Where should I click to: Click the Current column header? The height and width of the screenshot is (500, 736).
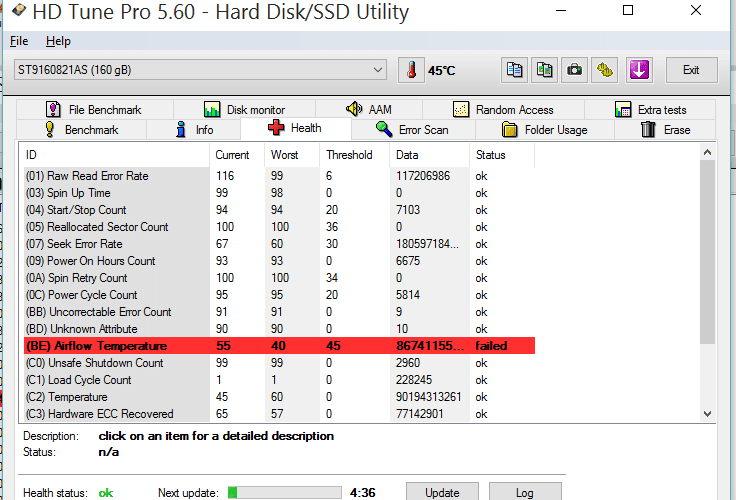coord(237,155)
